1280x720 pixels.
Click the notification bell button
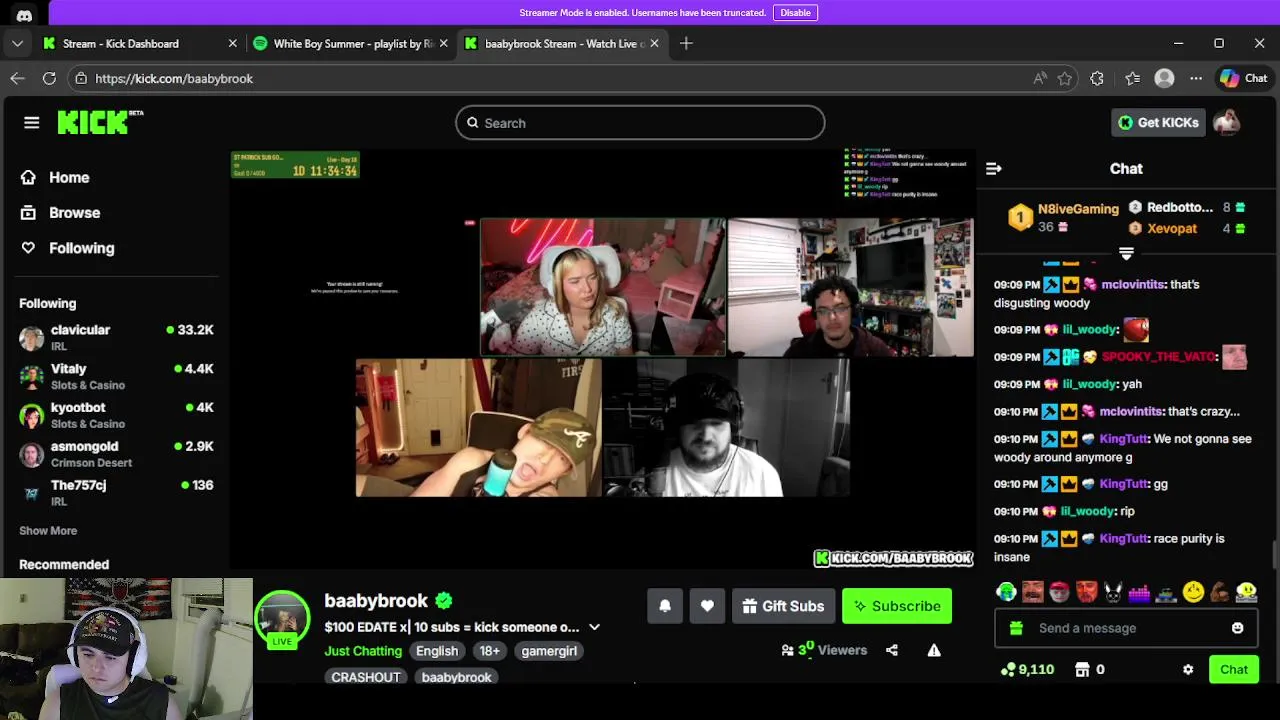tap(665, 606)
